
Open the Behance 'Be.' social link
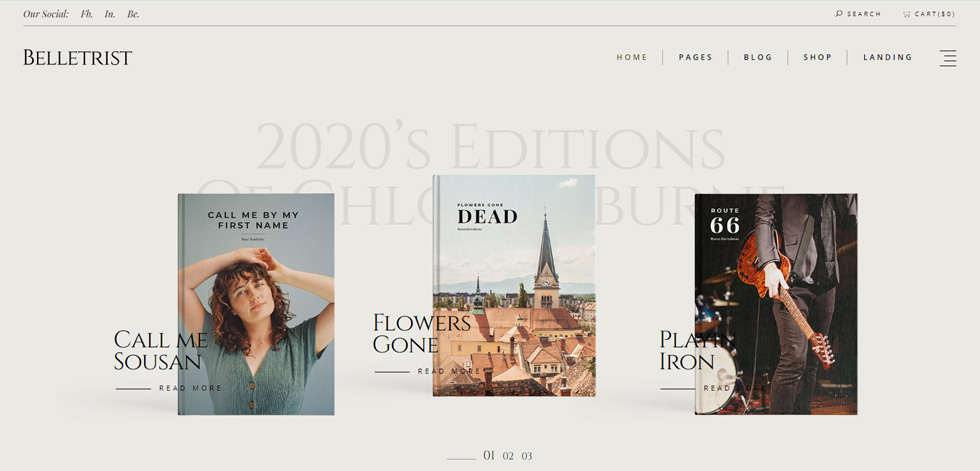click(x=133, y=14)
